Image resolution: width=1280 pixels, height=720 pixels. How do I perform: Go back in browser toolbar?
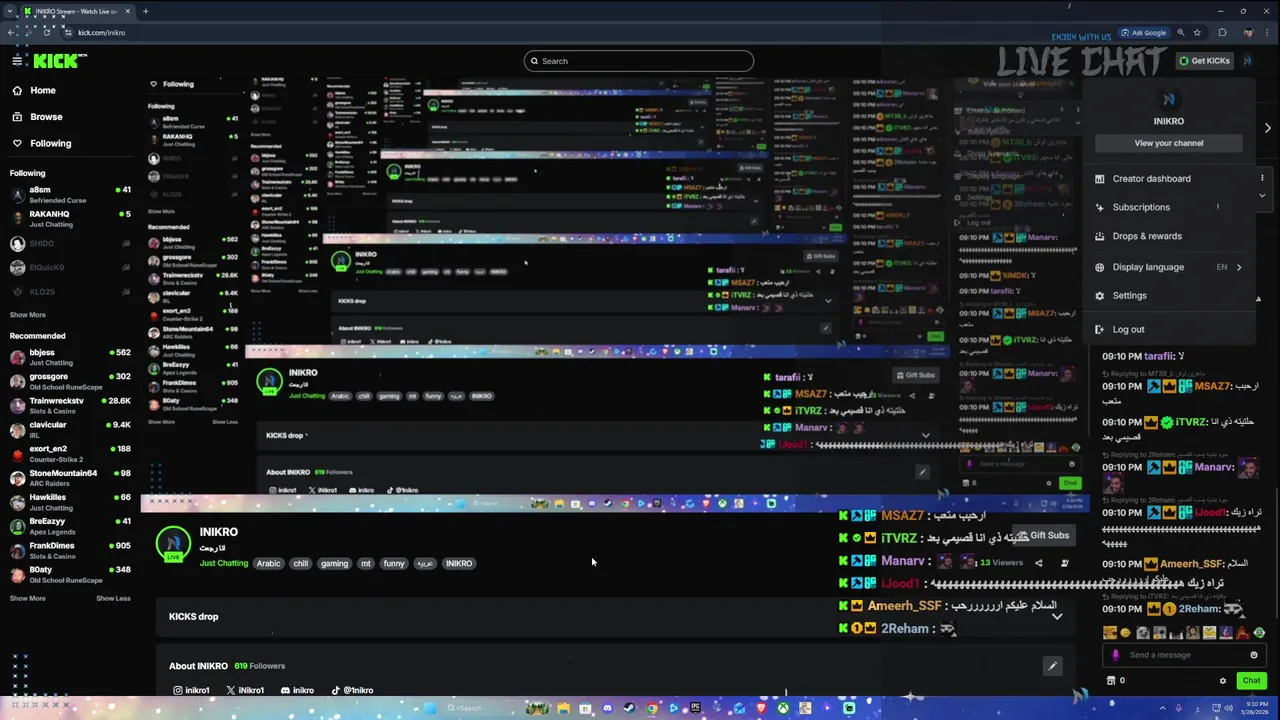click(11, 32)
